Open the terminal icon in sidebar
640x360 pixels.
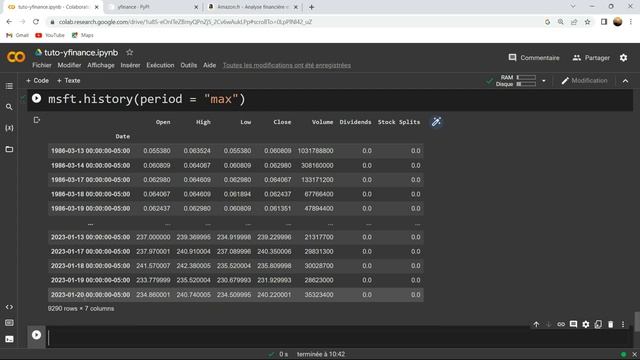click(x=9, y=339)
